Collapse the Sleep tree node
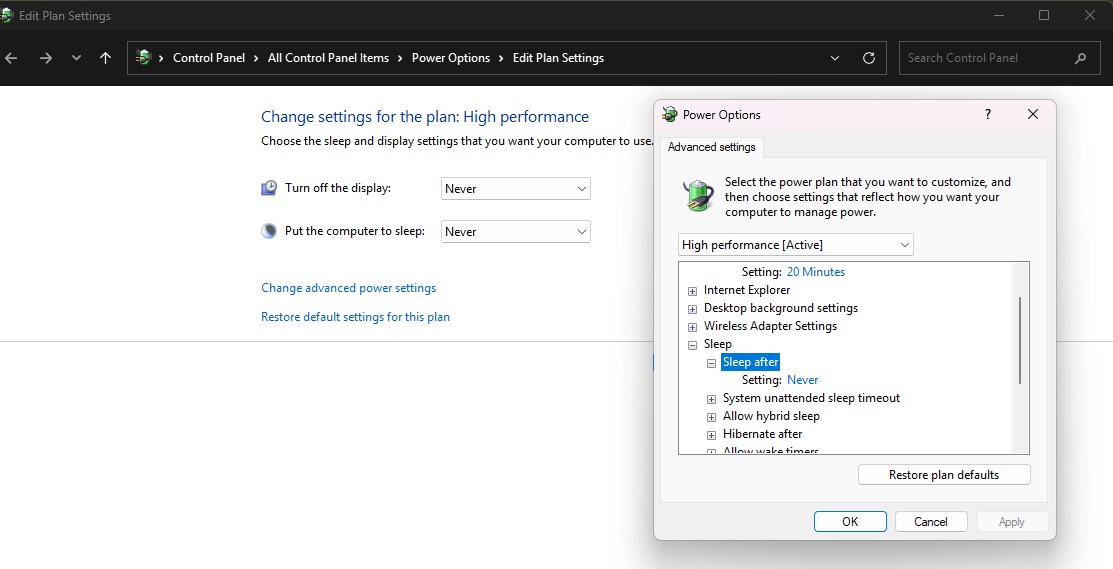 [692, 345]
